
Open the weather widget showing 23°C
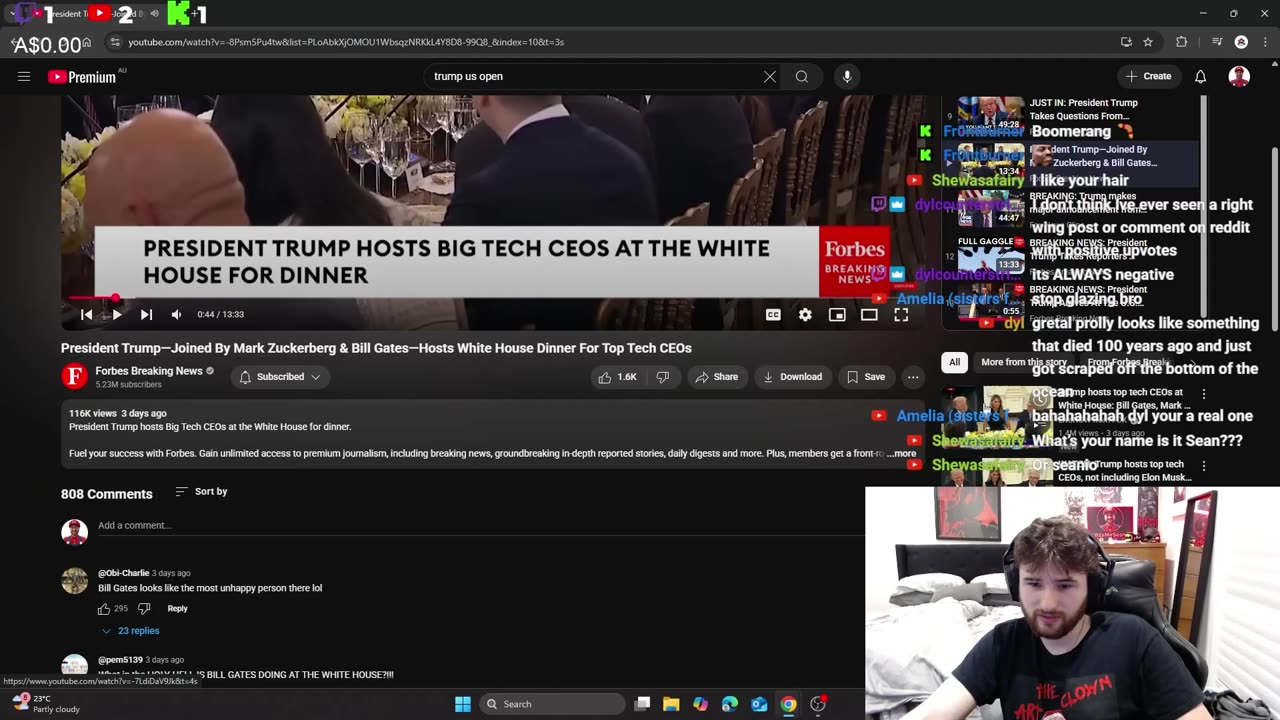click(45, 704)
